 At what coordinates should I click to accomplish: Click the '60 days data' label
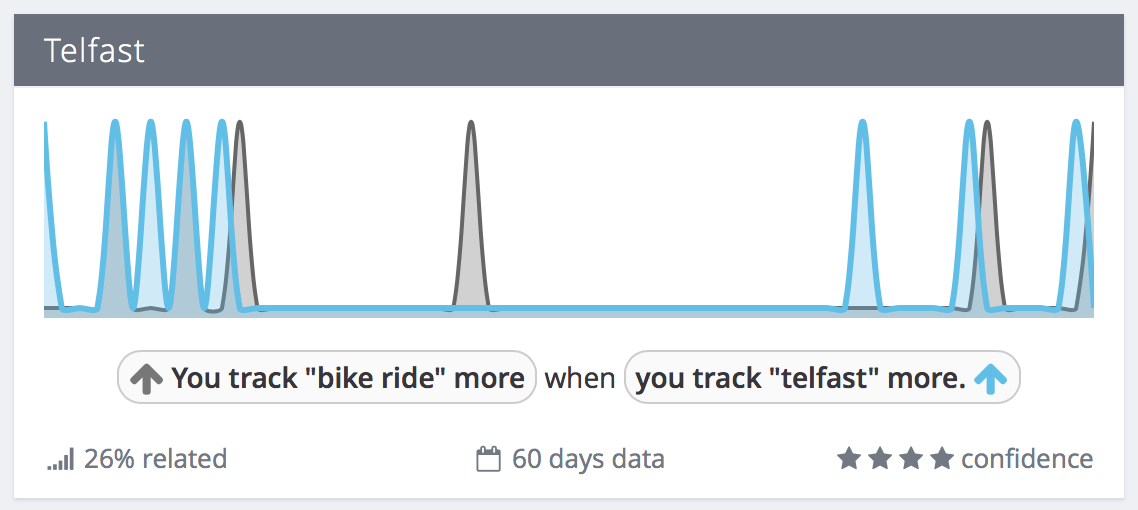[589, 459]
